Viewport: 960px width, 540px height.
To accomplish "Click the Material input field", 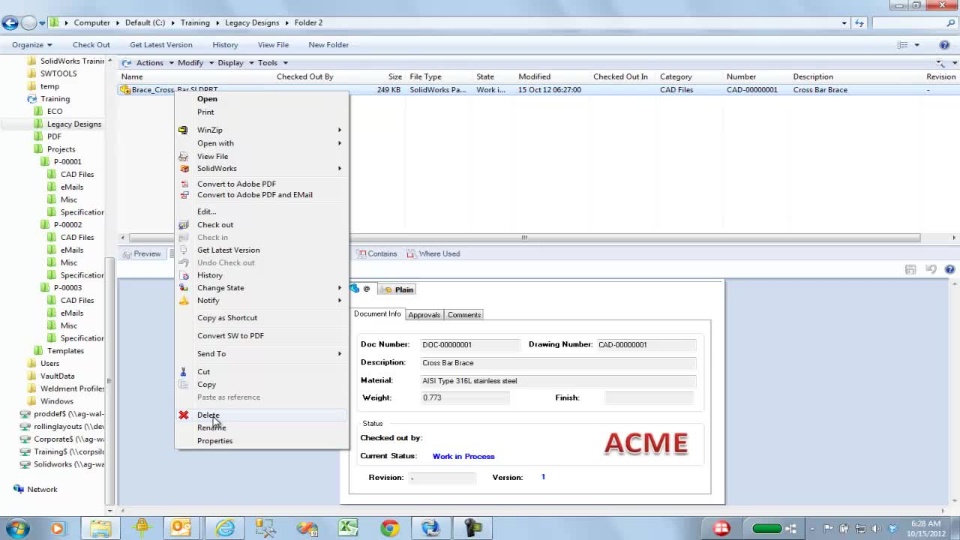I will (x=558, y=380).
